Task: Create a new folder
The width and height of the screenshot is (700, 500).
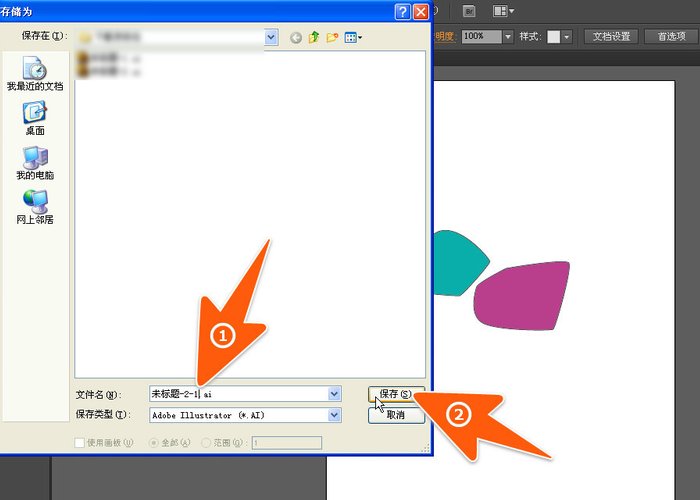Action: (331, 37)
